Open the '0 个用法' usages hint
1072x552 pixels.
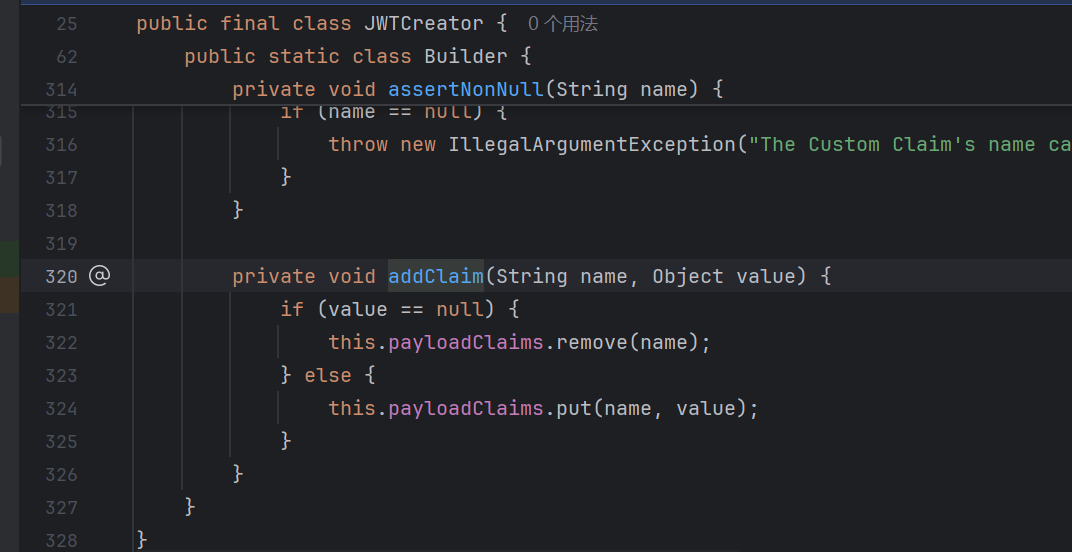[563, 24]
